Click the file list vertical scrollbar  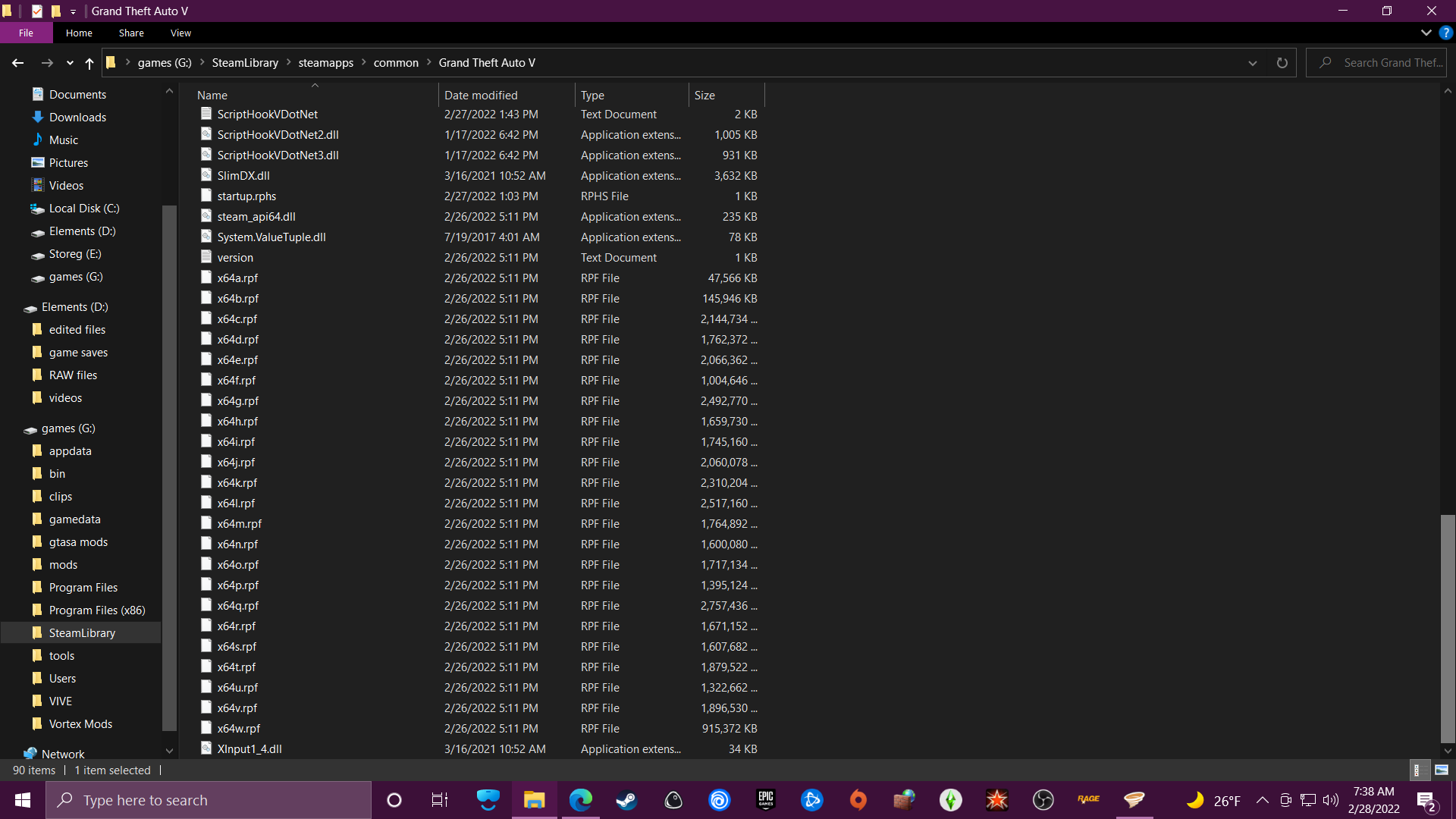click(1447, 629)
